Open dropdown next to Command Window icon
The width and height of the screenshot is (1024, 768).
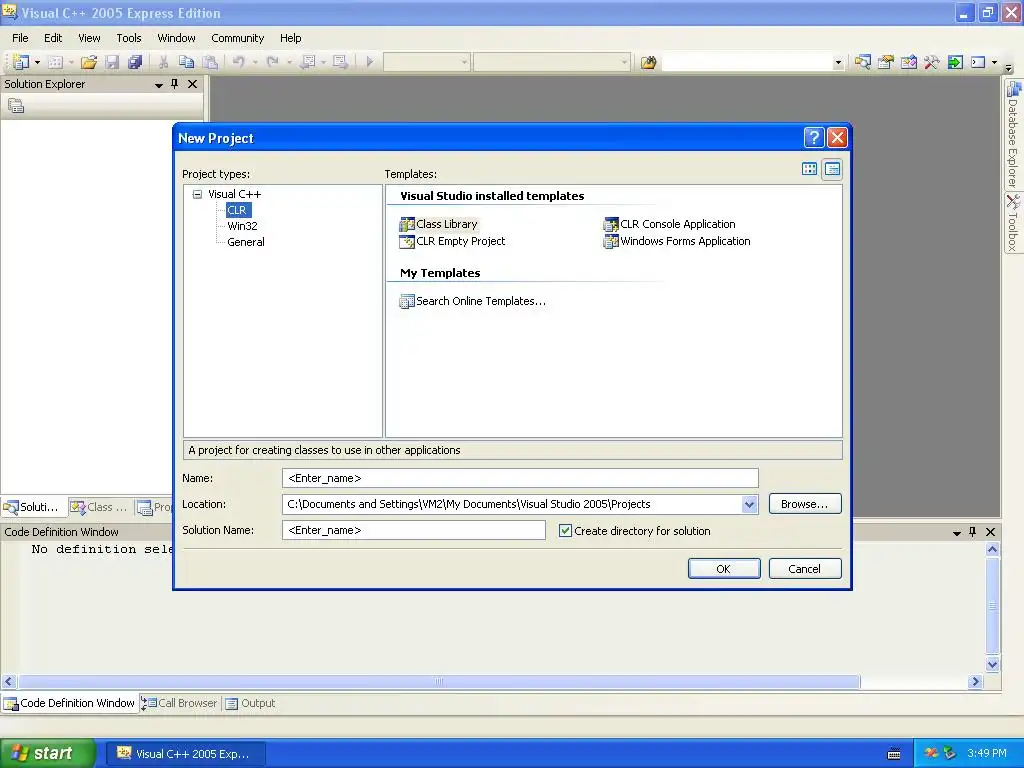pos(994,62)
